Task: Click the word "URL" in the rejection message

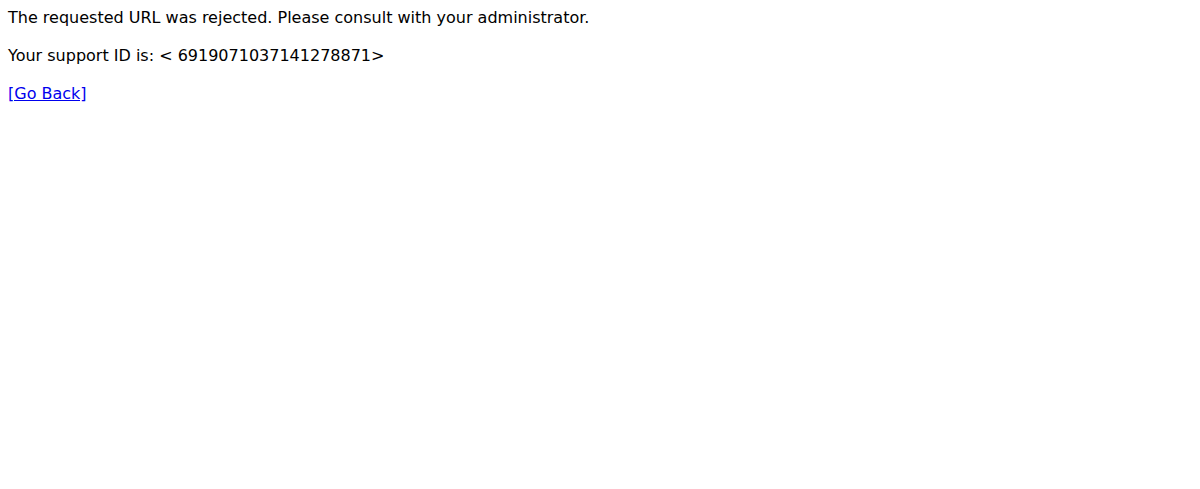Action: [x=143, y=18]
